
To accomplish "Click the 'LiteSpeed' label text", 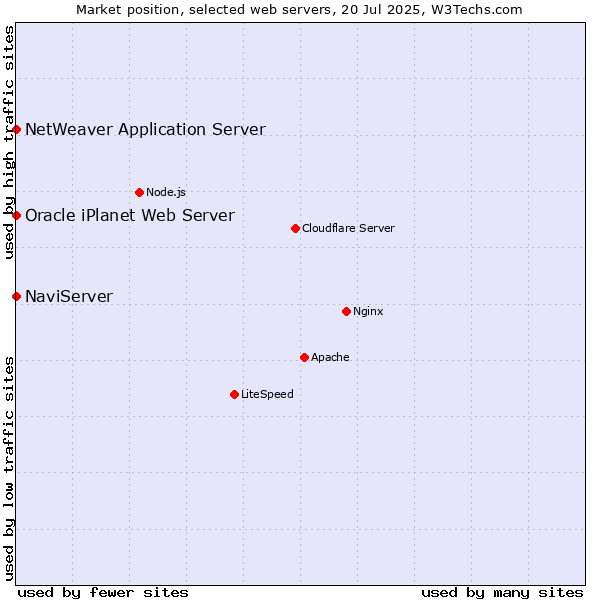I will [x=267, y=394].
